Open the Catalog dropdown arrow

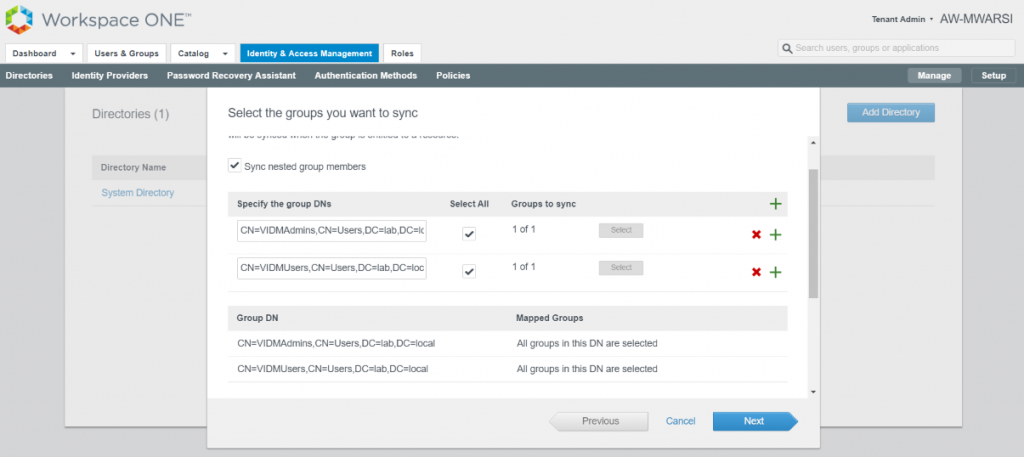click(x=225, y=54)
